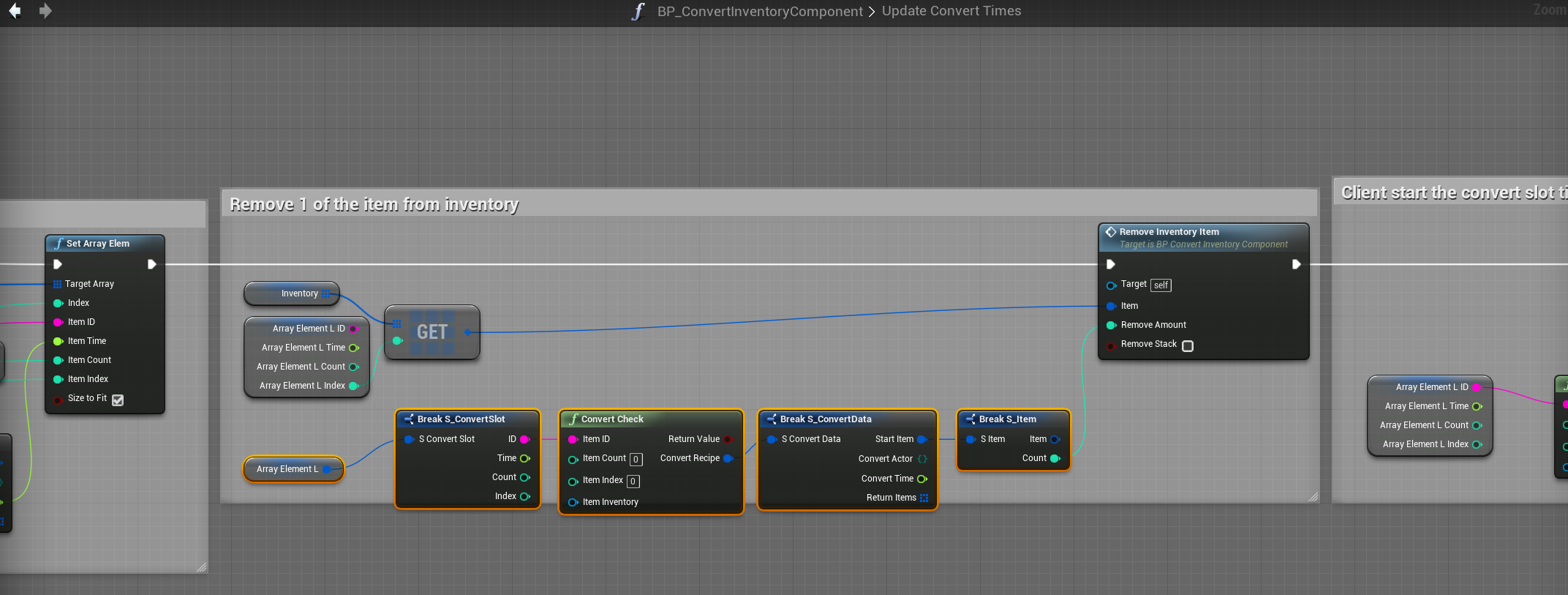Click resize handle of Remove item comment box
The image size is (1568, 595).
pyautogui.click(x=1313, y=497)
